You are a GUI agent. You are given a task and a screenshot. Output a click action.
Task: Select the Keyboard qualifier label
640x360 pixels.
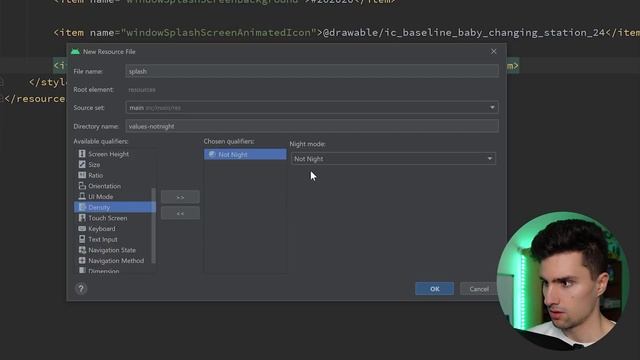[x=102, y=229]
